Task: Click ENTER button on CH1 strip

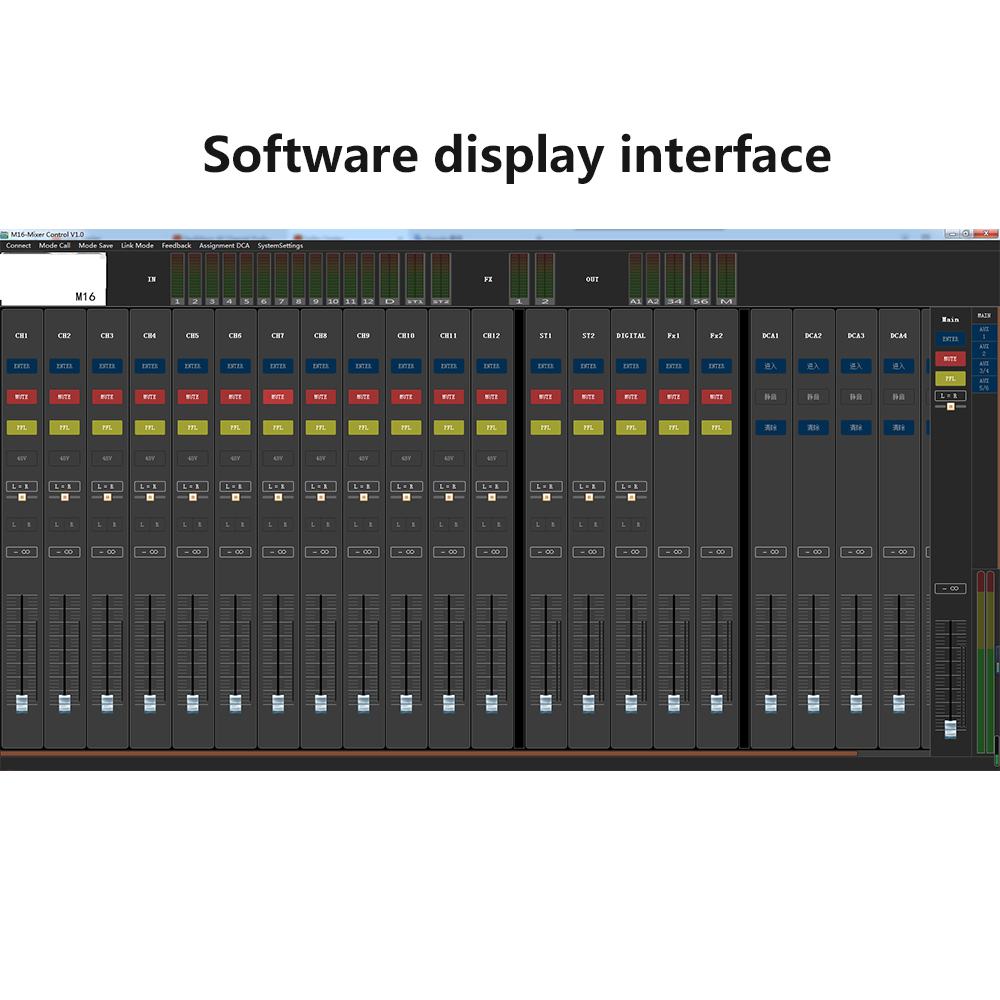Action: coord(22,366)
